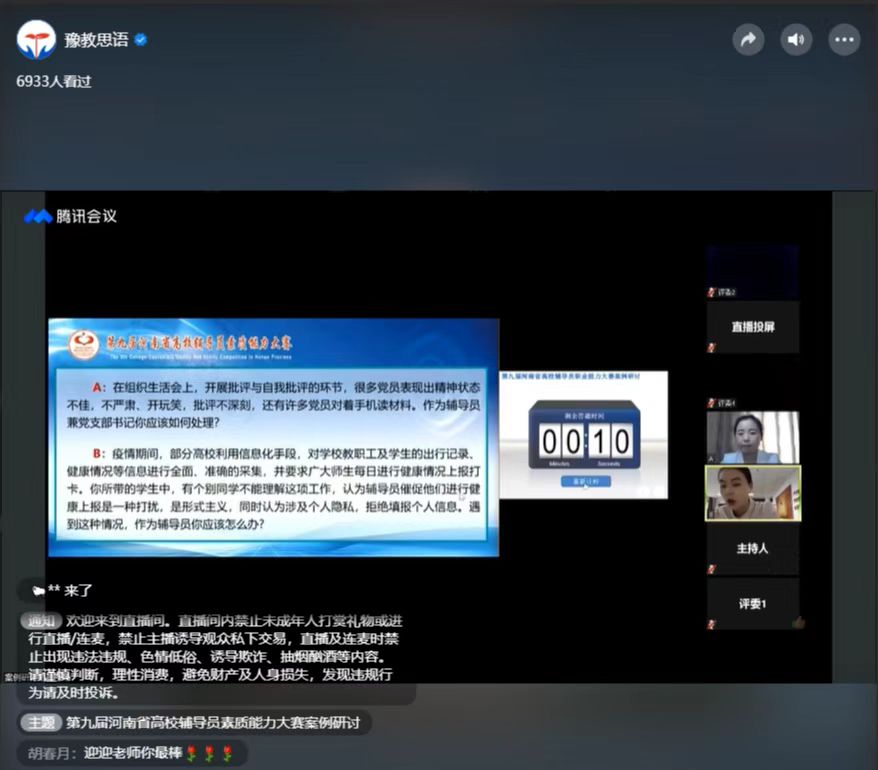Open the 豫教思语 channel avatar
The width and height of the screenshot is (878, 770).
pos(36,40)
